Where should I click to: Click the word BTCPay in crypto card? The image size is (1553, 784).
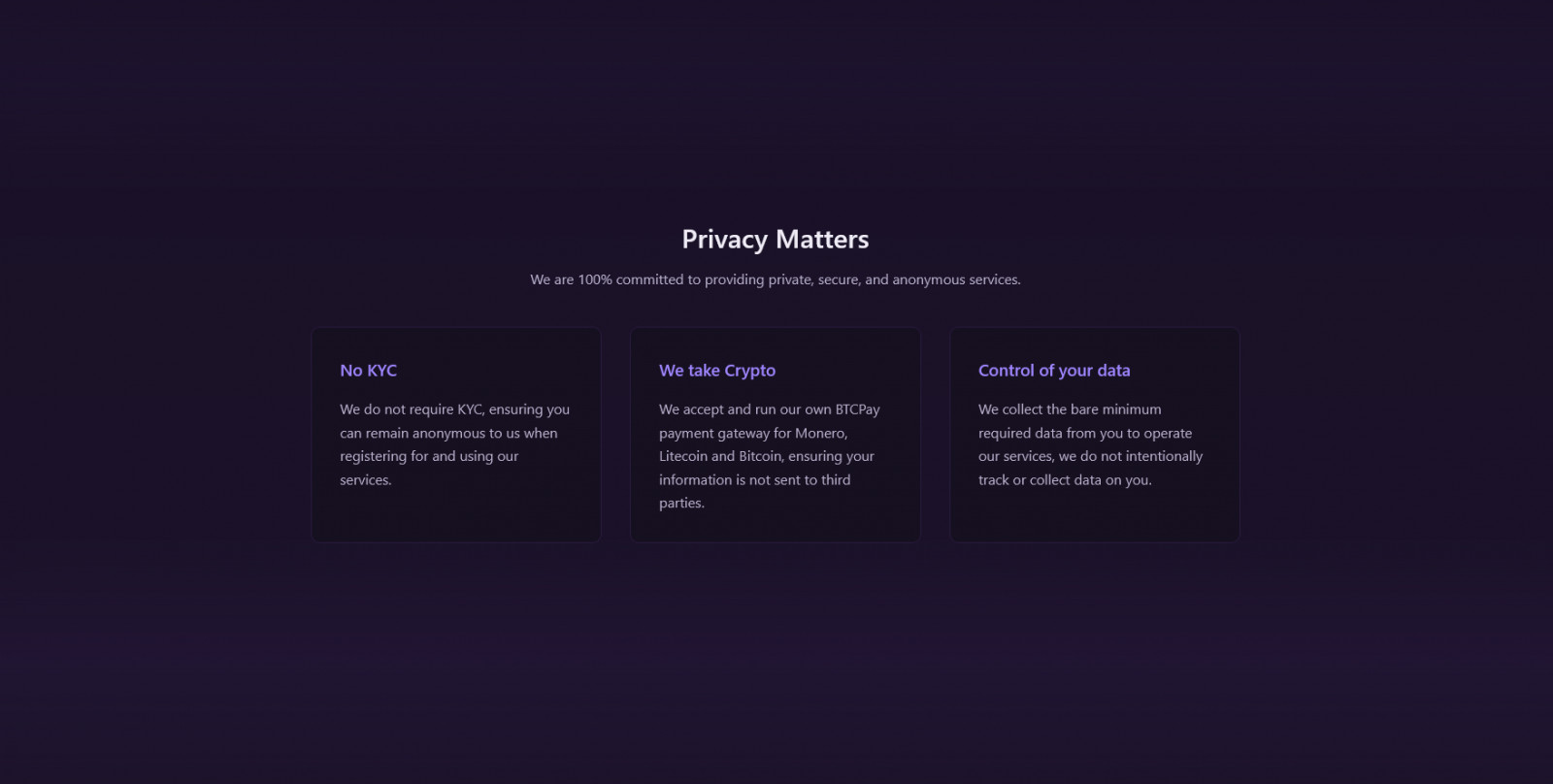click(x=857, y=409)
